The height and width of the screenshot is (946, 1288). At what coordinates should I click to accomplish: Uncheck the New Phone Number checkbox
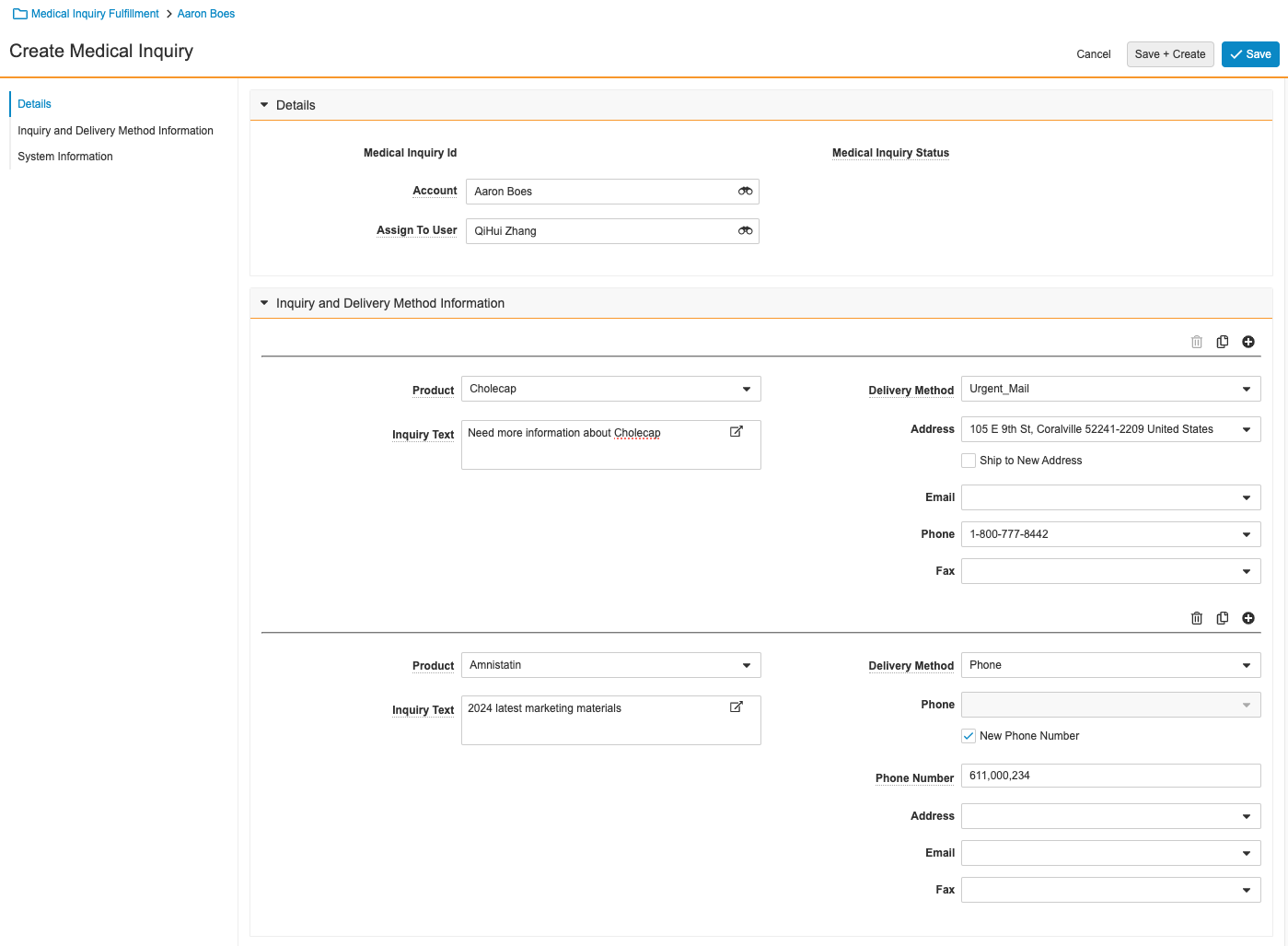[x=969, y=736]
